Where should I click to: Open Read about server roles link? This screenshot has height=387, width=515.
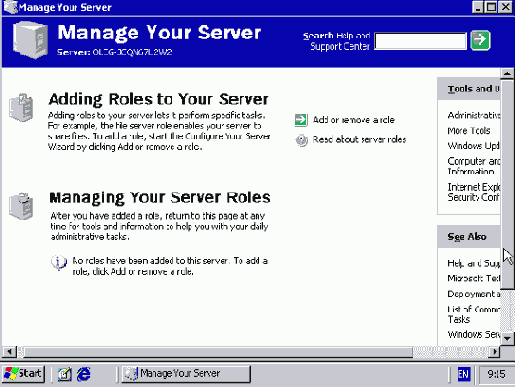click(x=359, y=139)
